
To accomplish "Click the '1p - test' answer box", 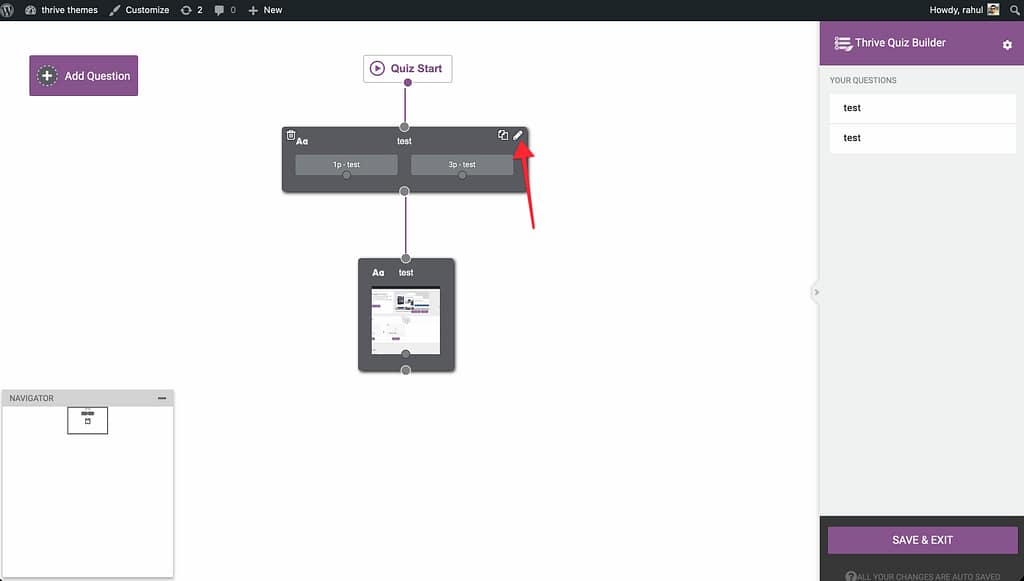I will coord(346,164).
